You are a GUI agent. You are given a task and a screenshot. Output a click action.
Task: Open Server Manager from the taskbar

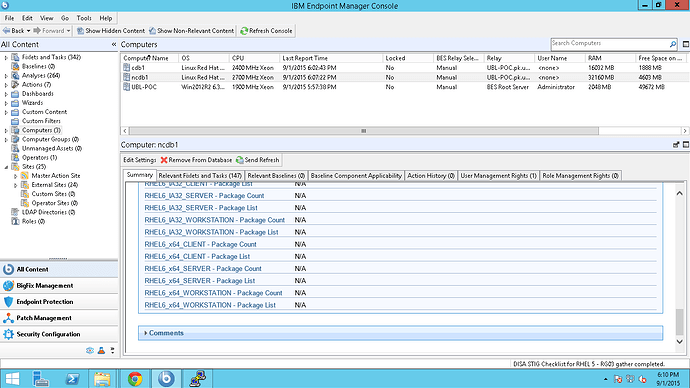(x=40, y=379)
